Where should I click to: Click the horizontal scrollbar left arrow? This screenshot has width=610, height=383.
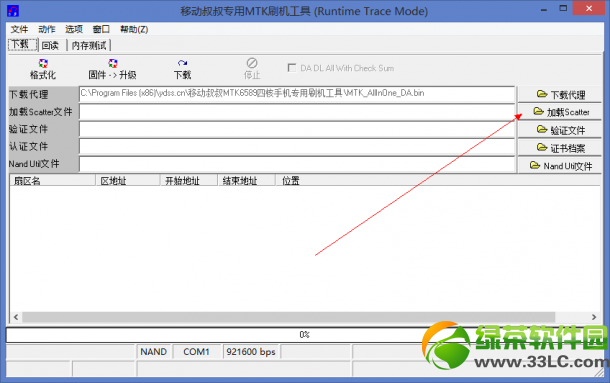16,317
